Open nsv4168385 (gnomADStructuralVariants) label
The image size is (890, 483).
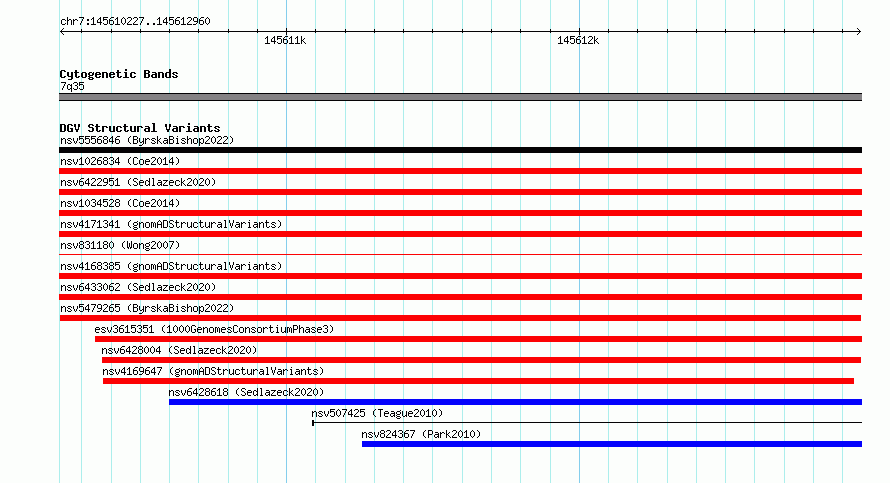coord(171,266)
